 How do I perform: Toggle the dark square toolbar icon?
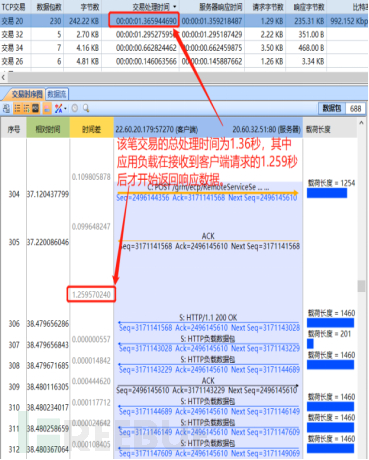coord(35,108)
